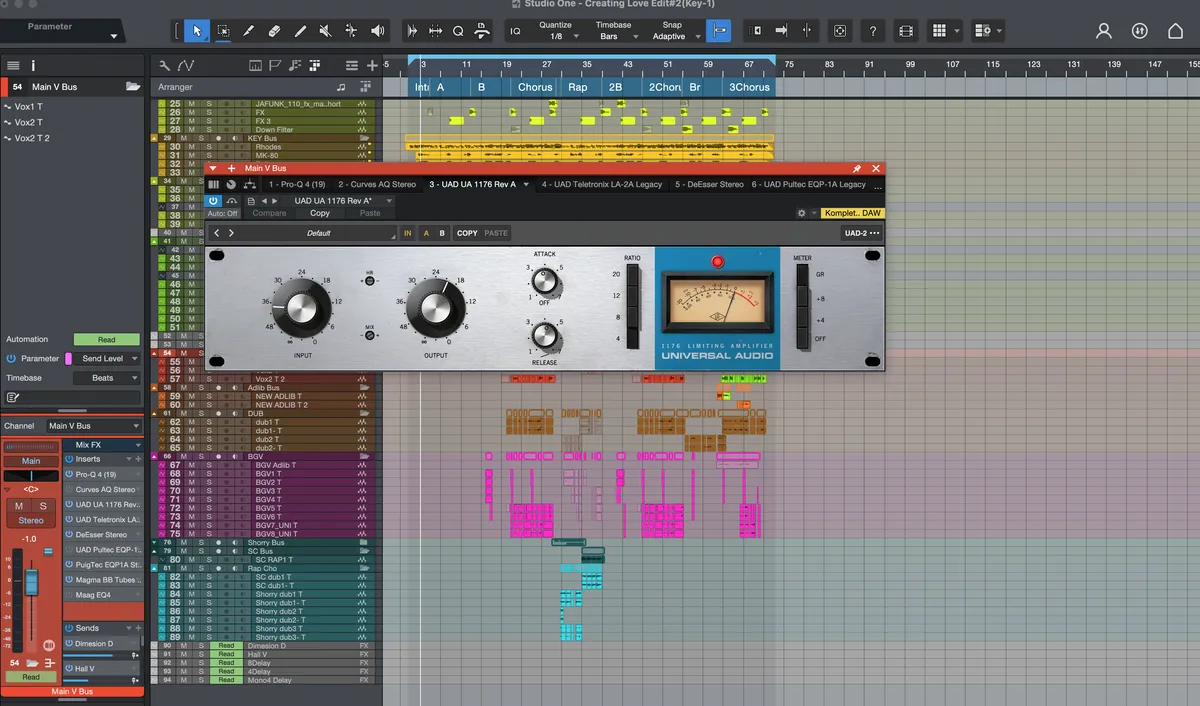Activate the Bend tool
The width and height of the screenshot is (1200, 706).
[x=352, y=31]
